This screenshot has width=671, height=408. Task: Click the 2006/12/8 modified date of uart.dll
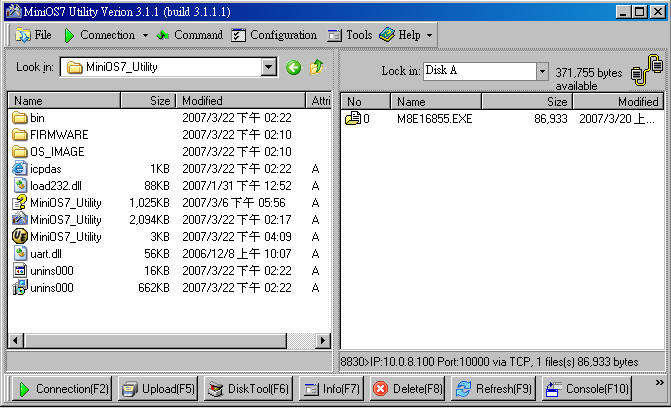tap(237, 254)
